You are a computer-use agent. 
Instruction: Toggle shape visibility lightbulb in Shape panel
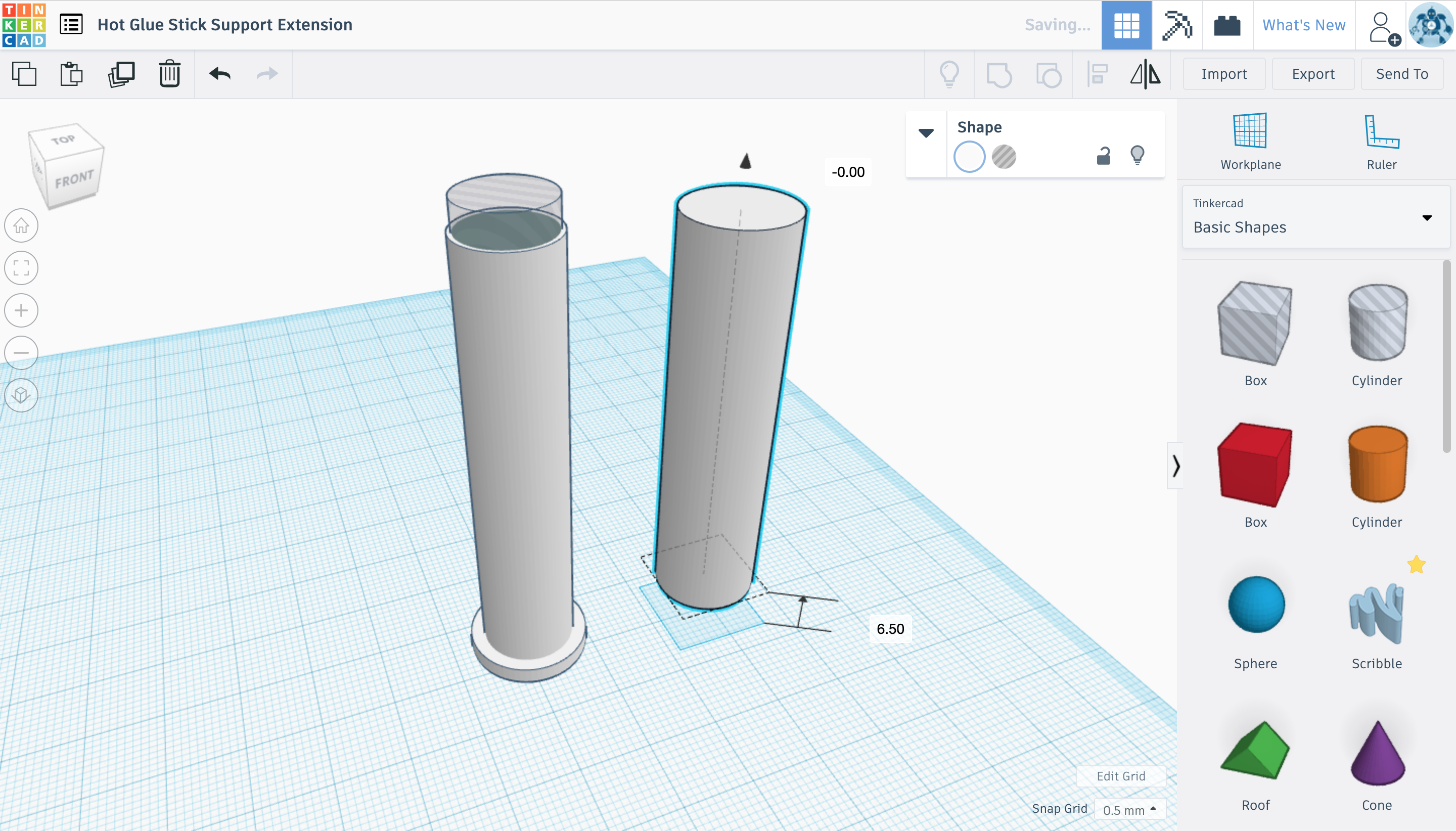tap(1137, 155)
